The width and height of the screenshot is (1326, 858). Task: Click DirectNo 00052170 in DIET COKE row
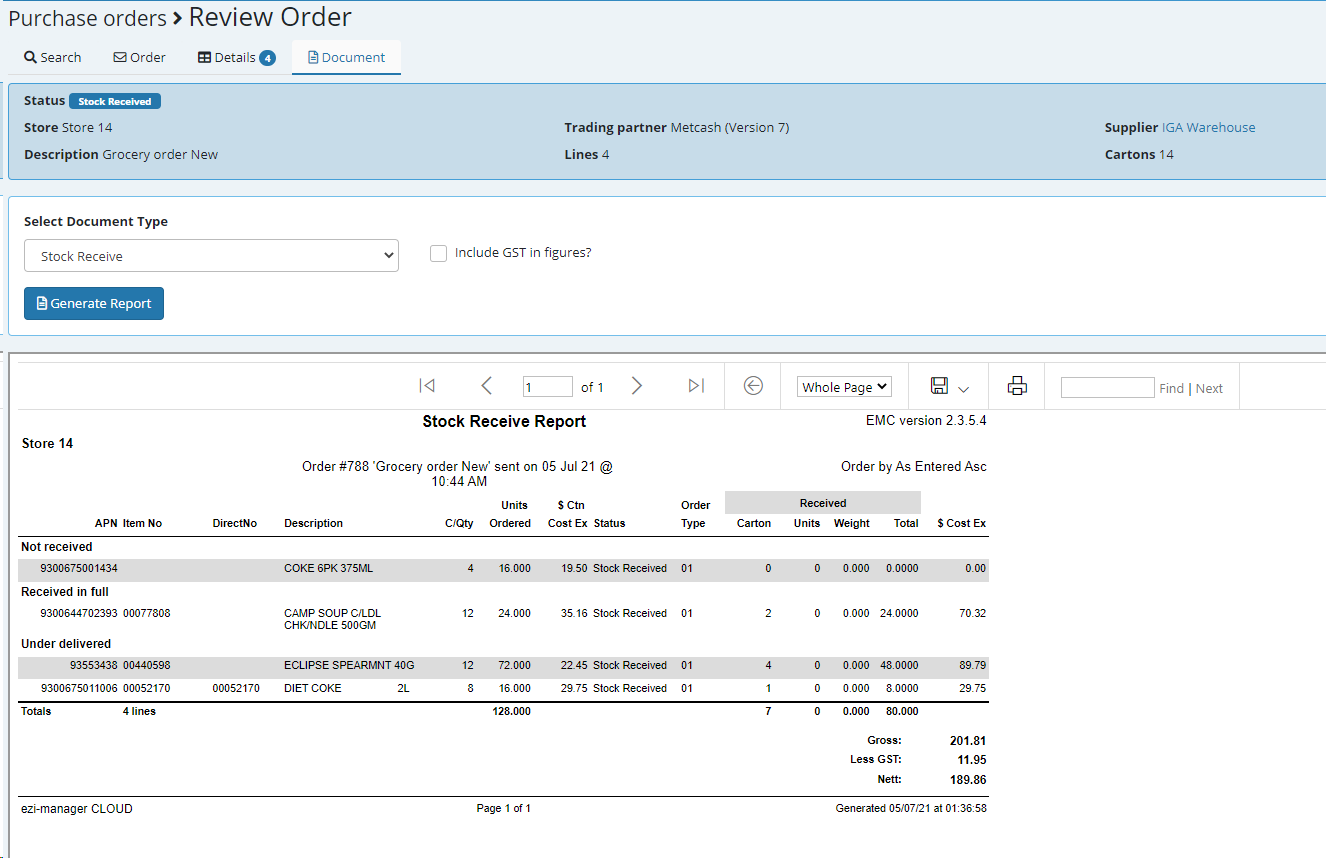235,688
